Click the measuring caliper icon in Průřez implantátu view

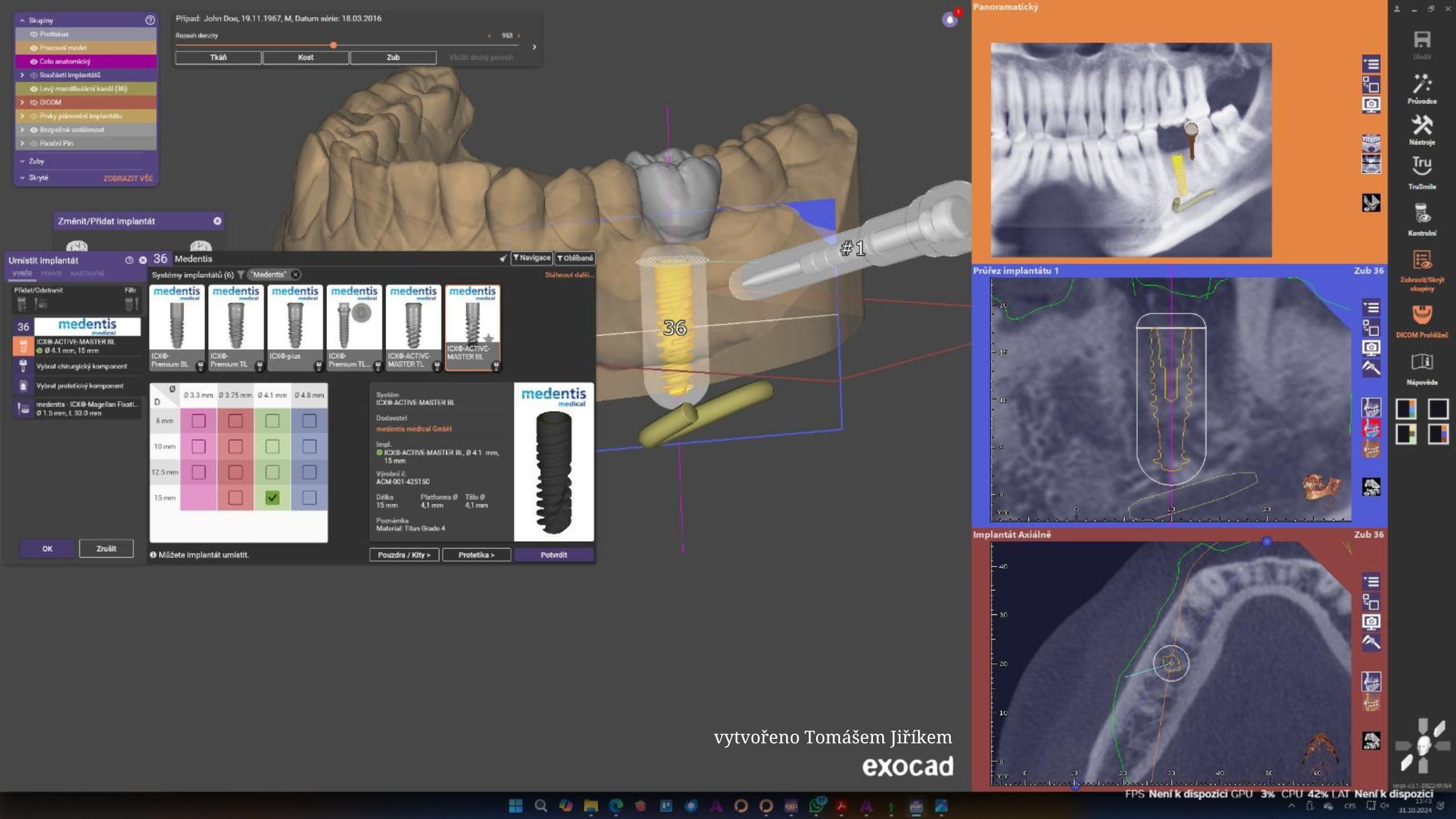coord(1371,367)
